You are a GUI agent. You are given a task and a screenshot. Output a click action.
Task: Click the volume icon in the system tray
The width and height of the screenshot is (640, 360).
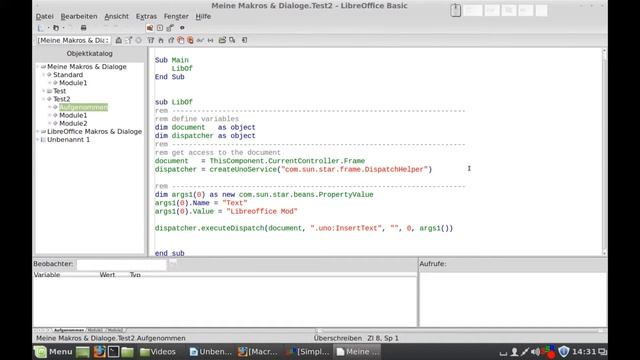[x=535, y=351]
